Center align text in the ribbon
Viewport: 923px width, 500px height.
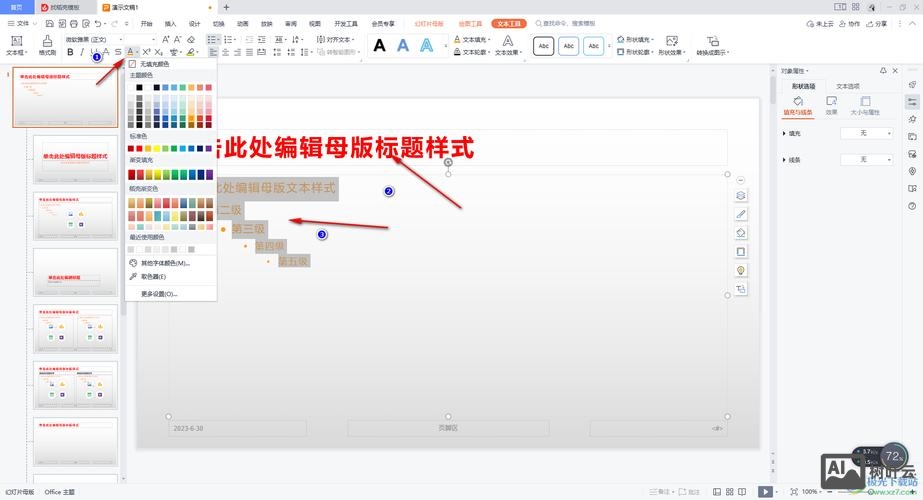(x=225, y=52)
